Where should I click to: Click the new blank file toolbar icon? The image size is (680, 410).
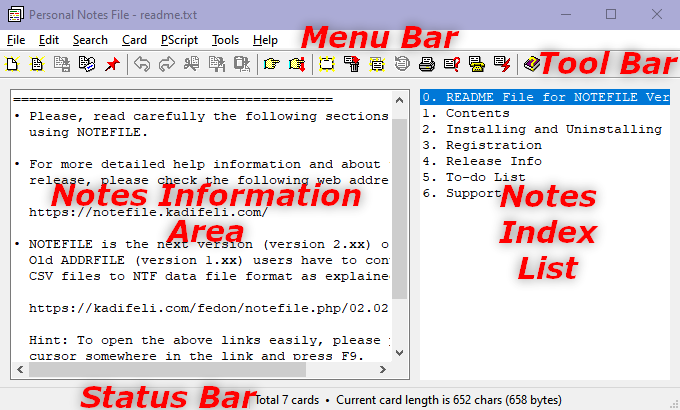click(x=13, y=64)
